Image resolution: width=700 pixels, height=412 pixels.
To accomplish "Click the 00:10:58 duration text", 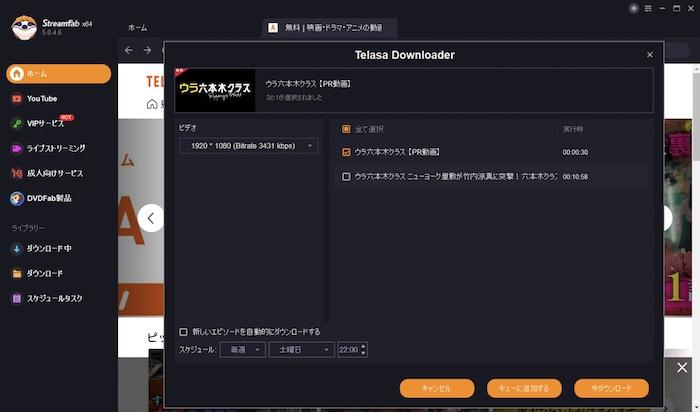I will [575, 177].
